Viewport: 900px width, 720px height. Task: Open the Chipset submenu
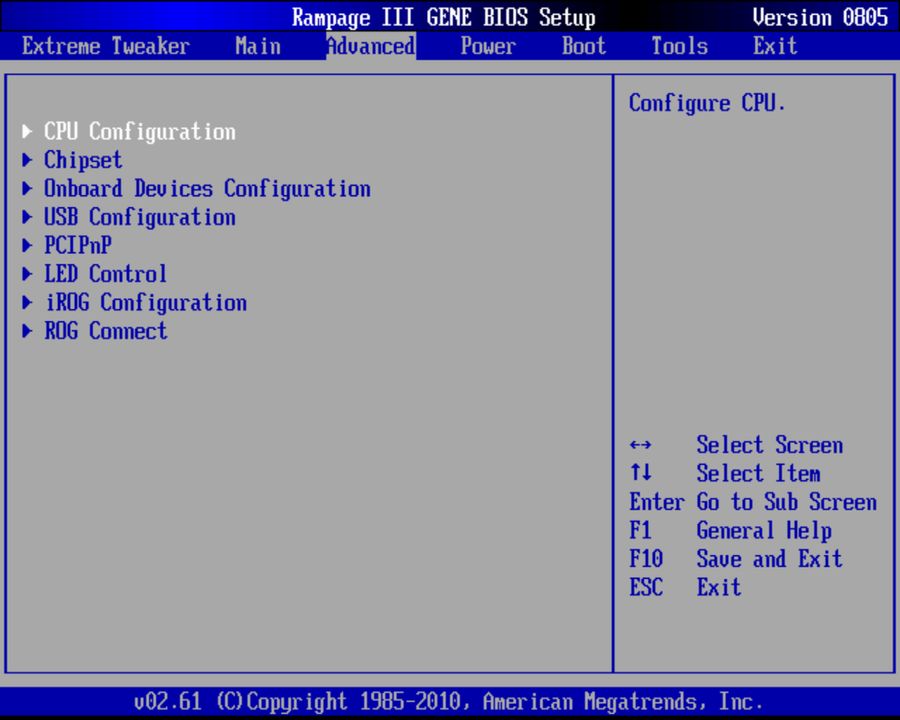tap(83, 160)
